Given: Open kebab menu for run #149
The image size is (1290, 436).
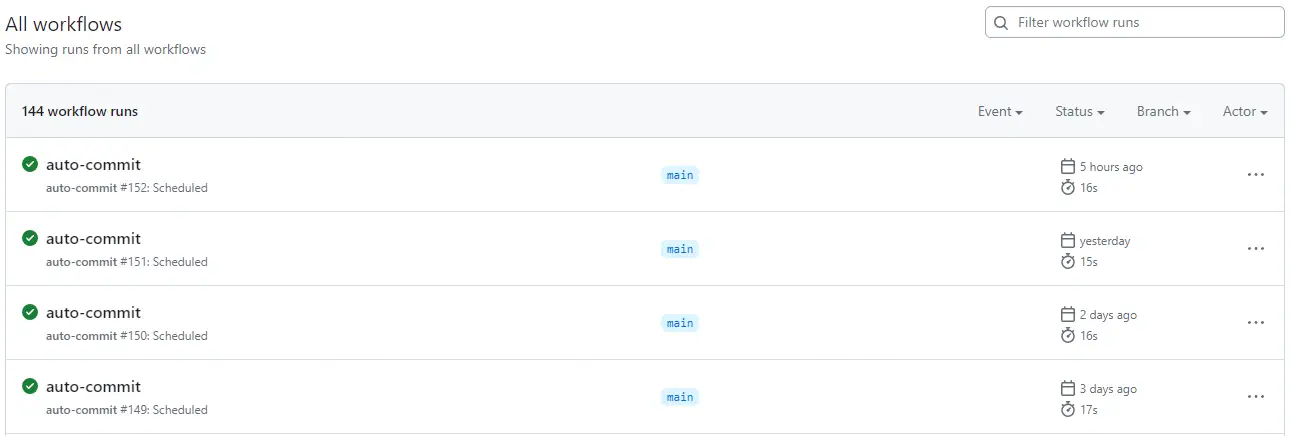Looking at the screenshot, I should pyautogui.click(x=1256, y=397).
